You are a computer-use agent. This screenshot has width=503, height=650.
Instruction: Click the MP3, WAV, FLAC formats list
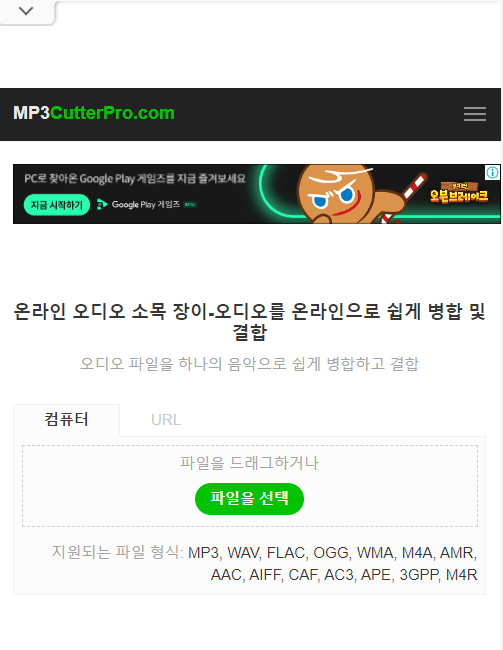coord(333,564)
